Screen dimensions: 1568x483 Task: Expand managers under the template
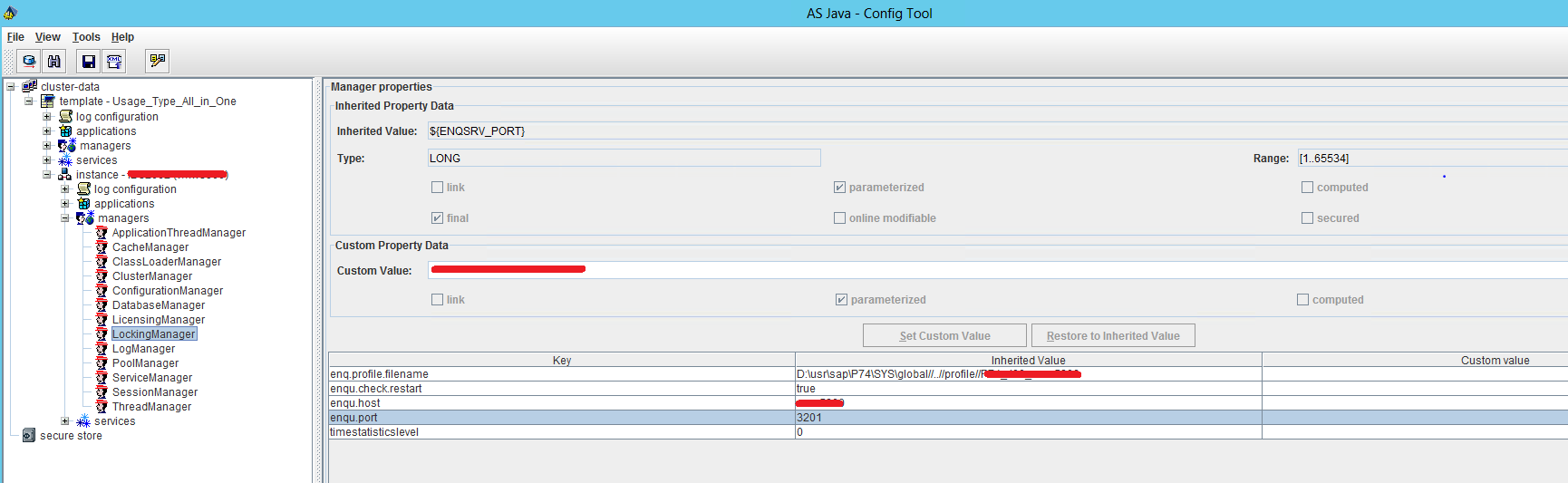click(47, 145)
